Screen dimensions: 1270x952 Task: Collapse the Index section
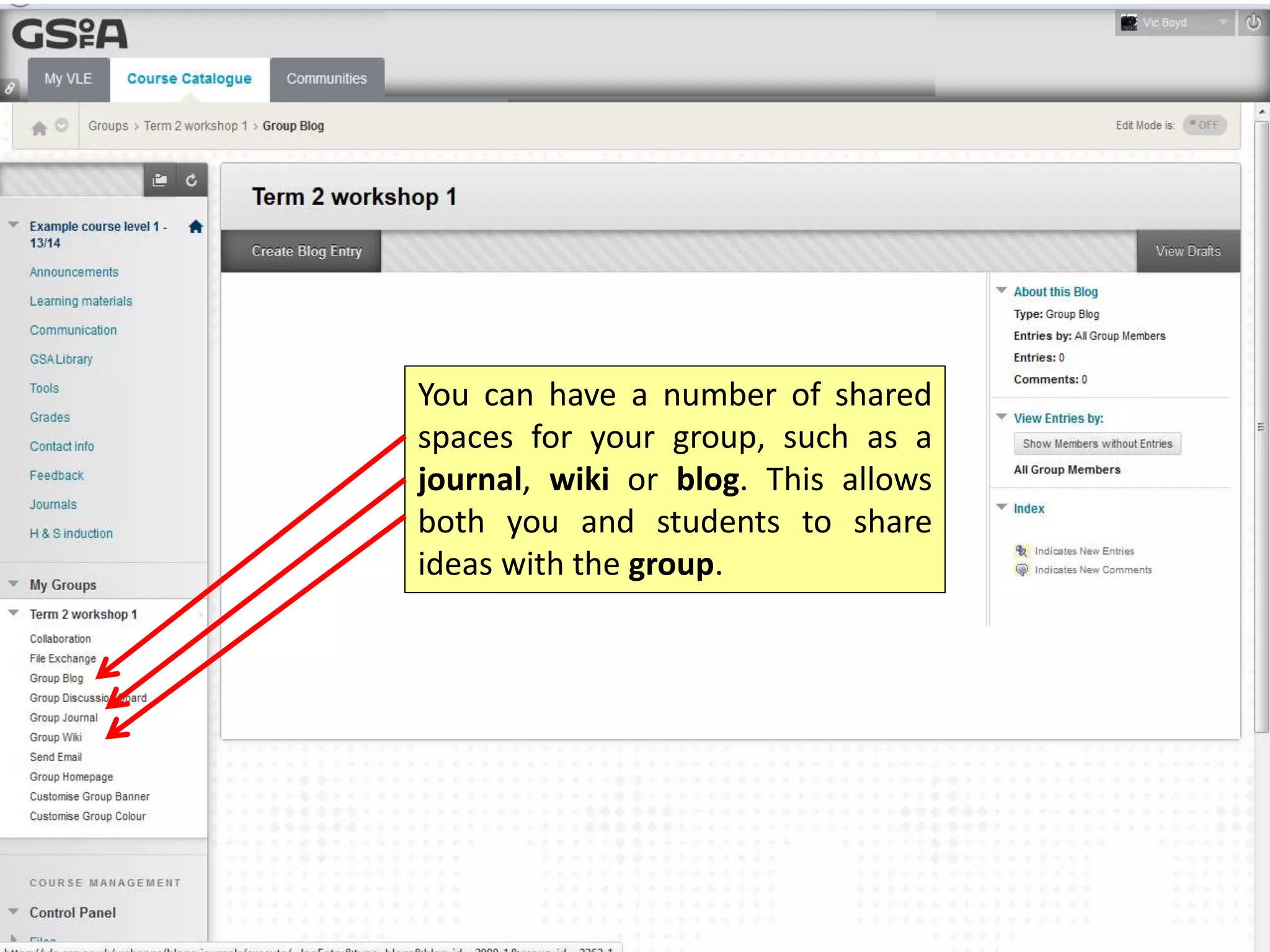[1001, 507]
